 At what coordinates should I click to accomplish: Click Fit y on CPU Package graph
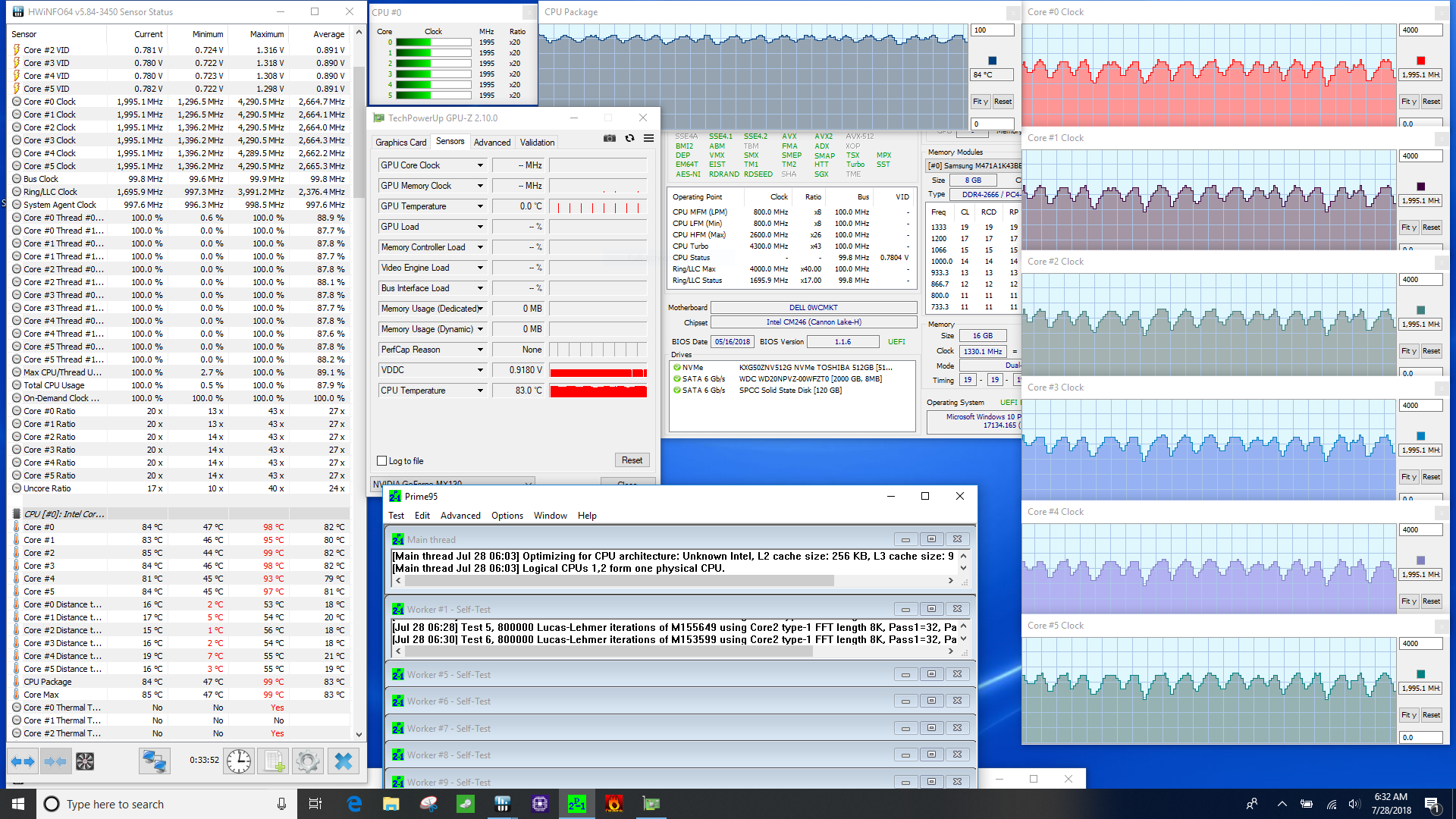point(981,102)
